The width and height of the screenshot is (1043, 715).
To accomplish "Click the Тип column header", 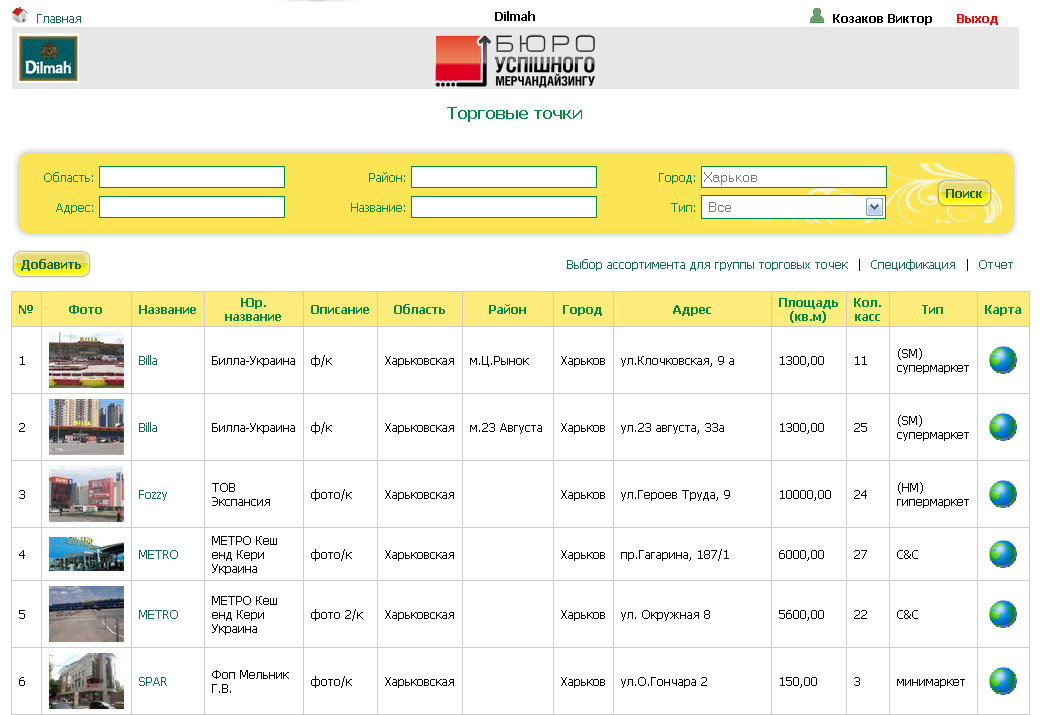I will point(933,309).
